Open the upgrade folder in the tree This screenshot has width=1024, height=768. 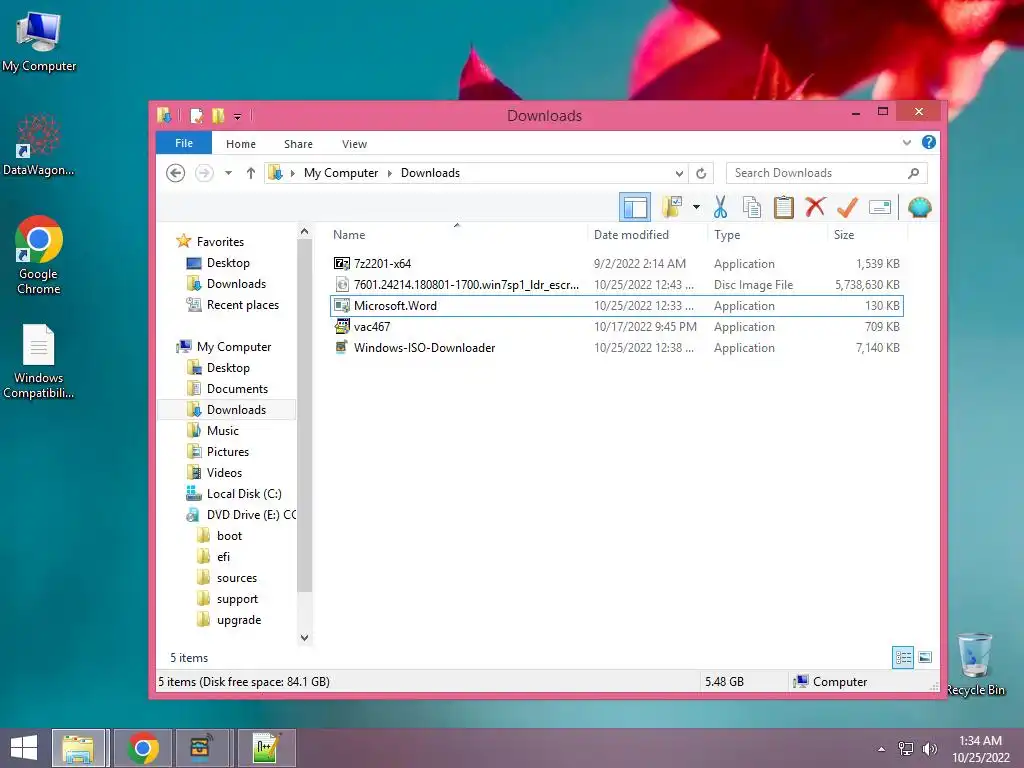(238, 620)
